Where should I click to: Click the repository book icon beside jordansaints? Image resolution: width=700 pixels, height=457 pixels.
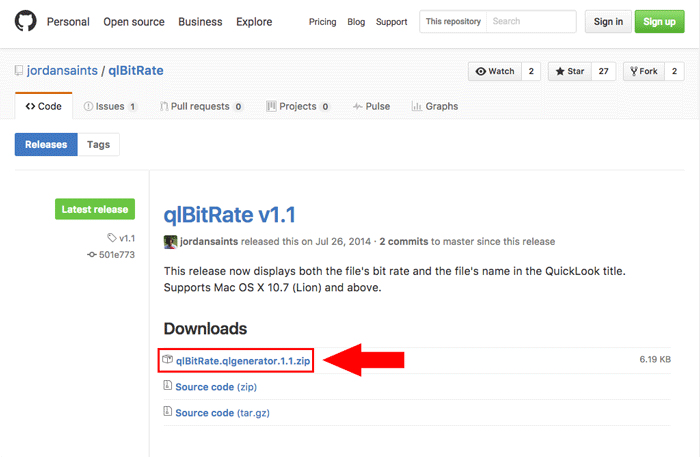19,71
